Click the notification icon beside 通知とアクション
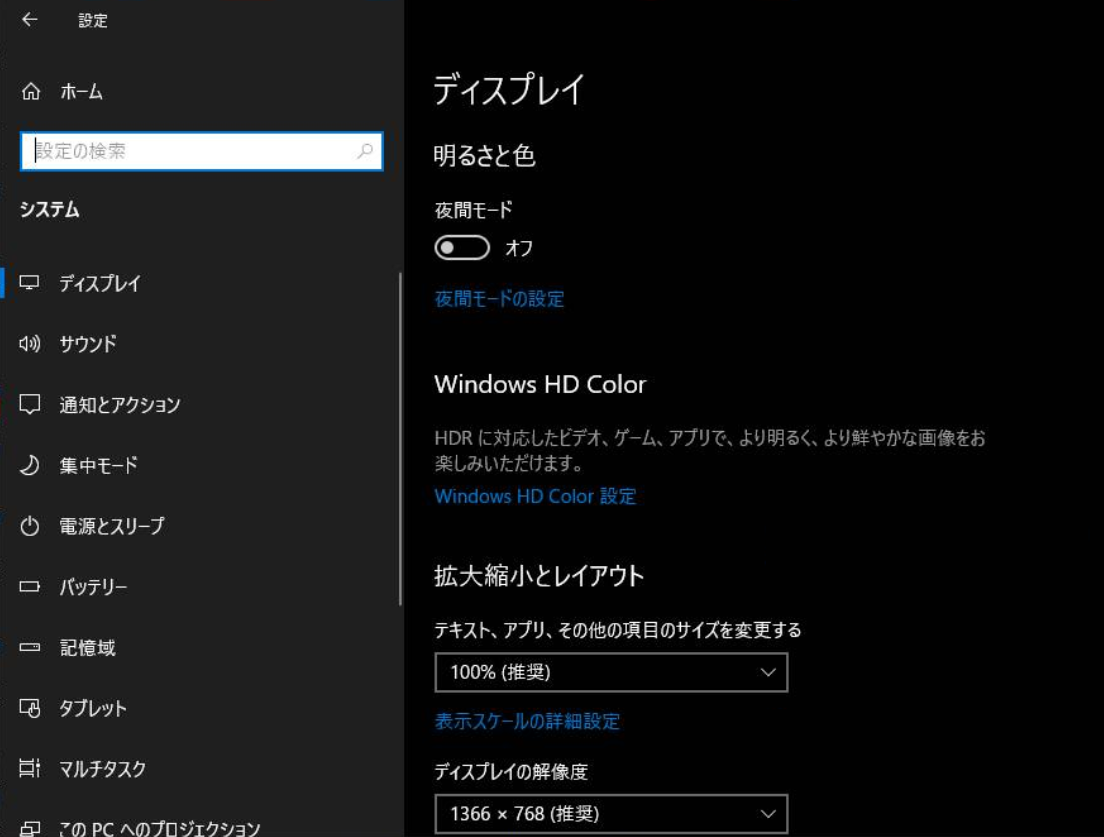 pos(30,405)
